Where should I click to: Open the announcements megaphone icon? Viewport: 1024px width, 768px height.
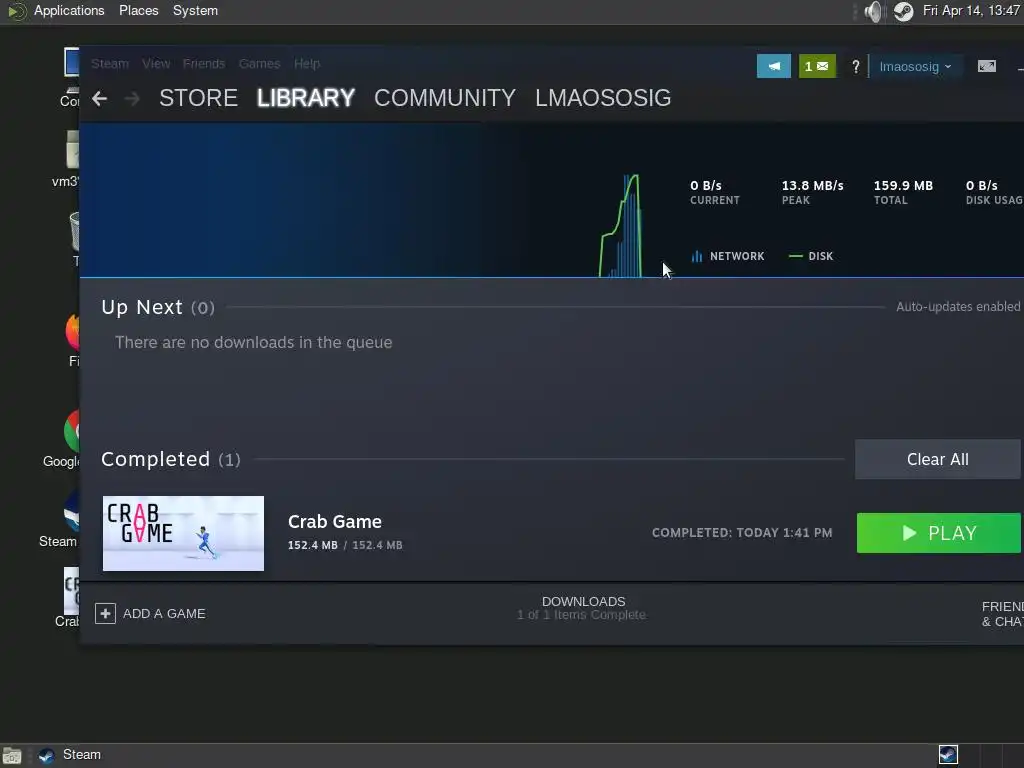[x=774, y=66]
